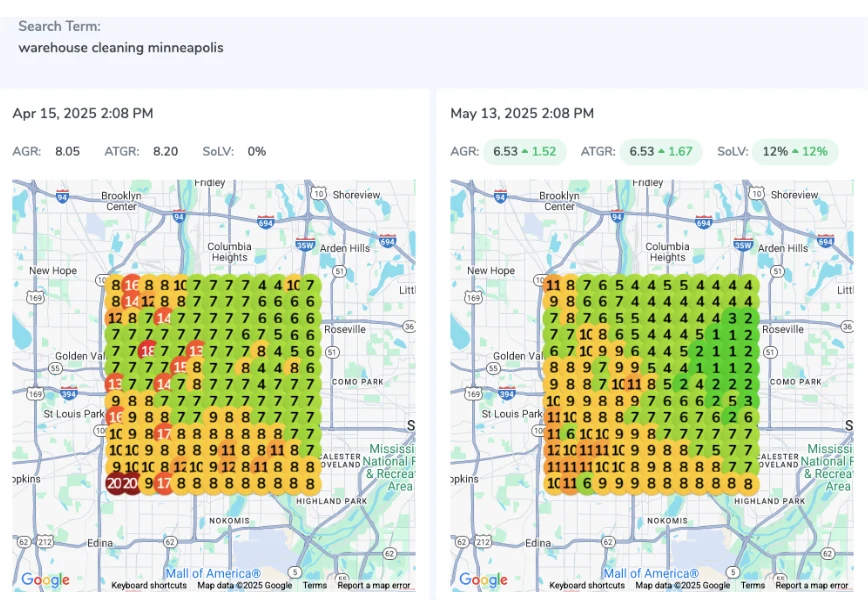Report a map error on the April 15 map
The width and height of the screenshot is (868, 607).
tap(374, 586)
